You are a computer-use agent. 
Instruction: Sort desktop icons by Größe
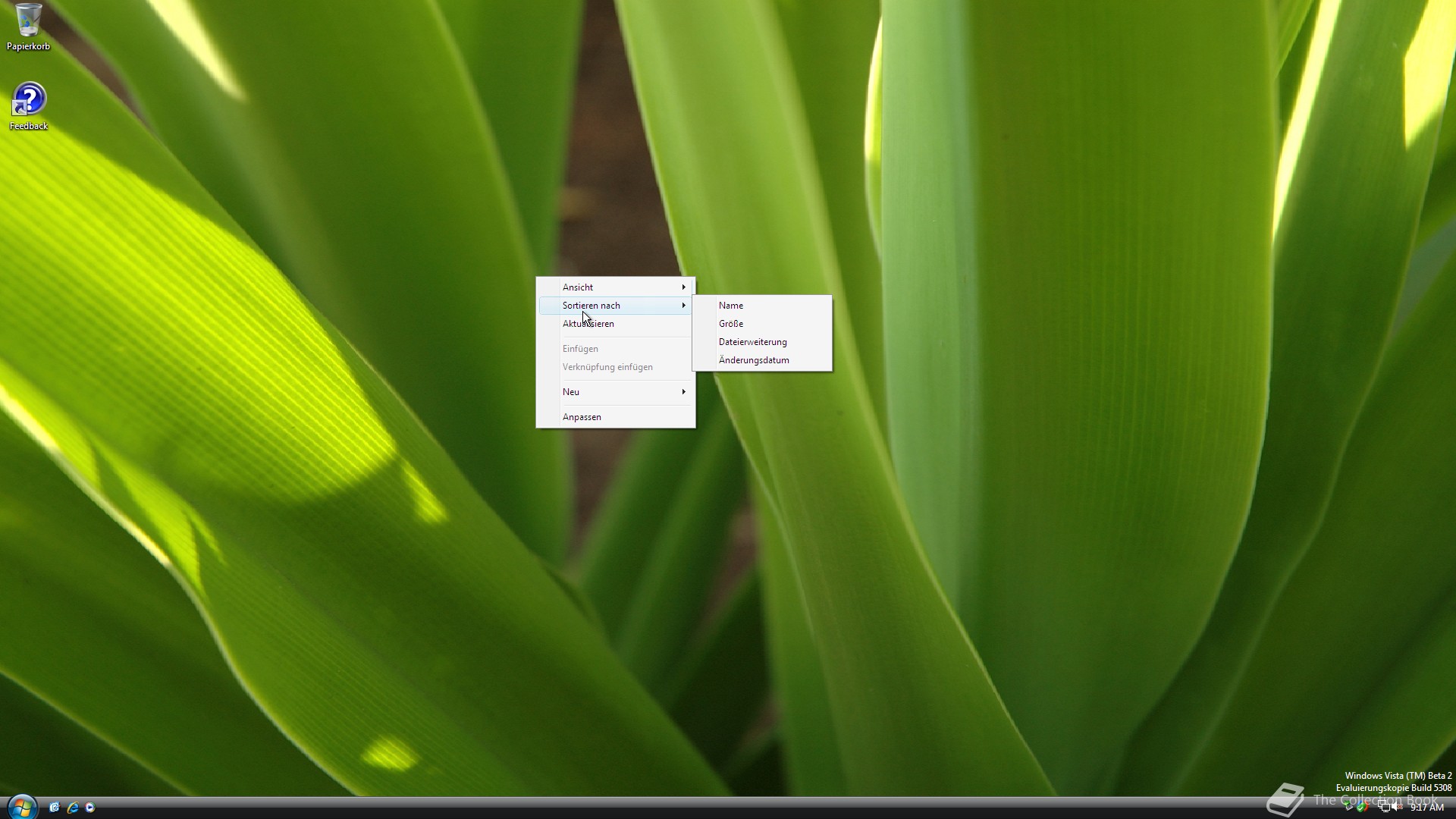pos(762,324)
